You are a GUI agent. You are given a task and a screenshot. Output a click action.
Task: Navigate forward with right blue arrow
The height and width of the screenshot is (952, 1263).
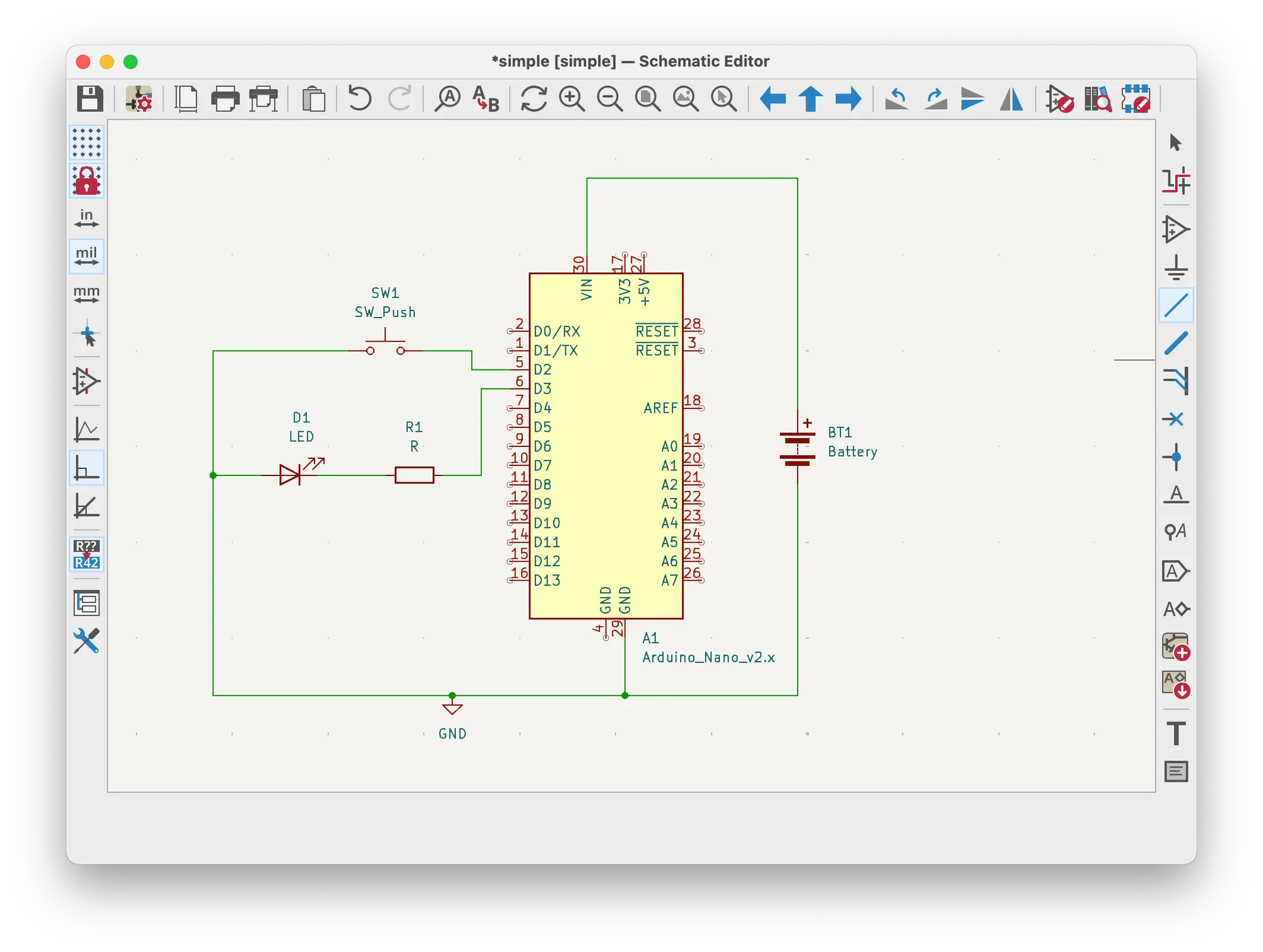pos(848,99)
